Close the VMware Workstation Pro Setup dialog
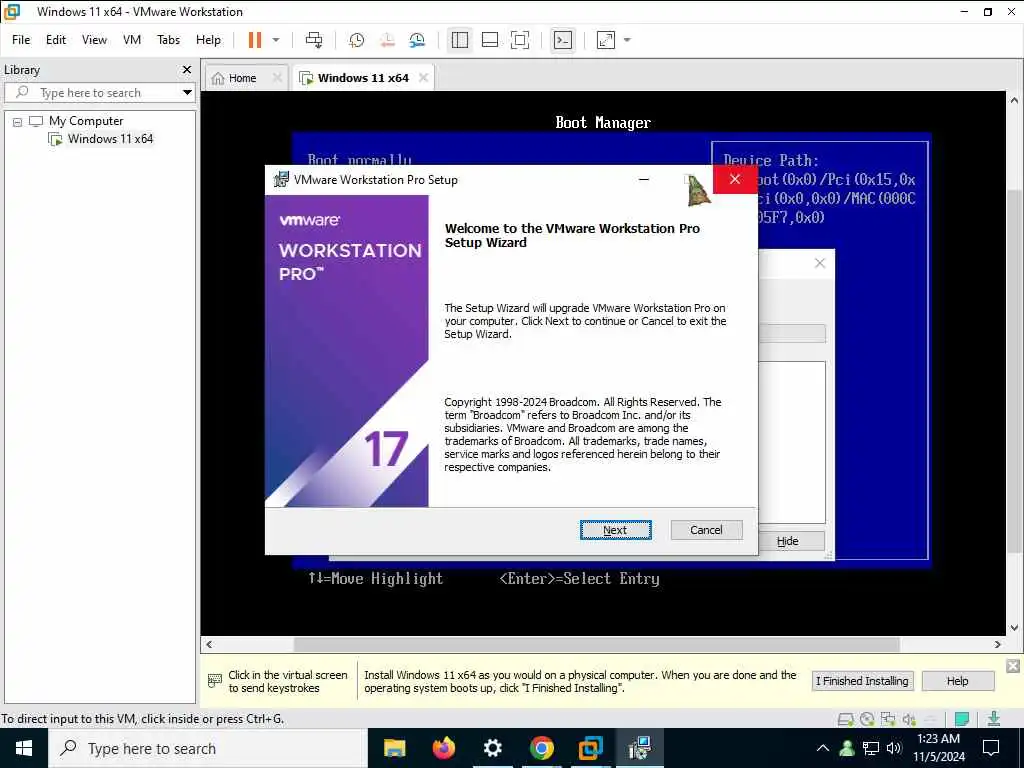Screen dimensions: 1024x768 [735, 179]
